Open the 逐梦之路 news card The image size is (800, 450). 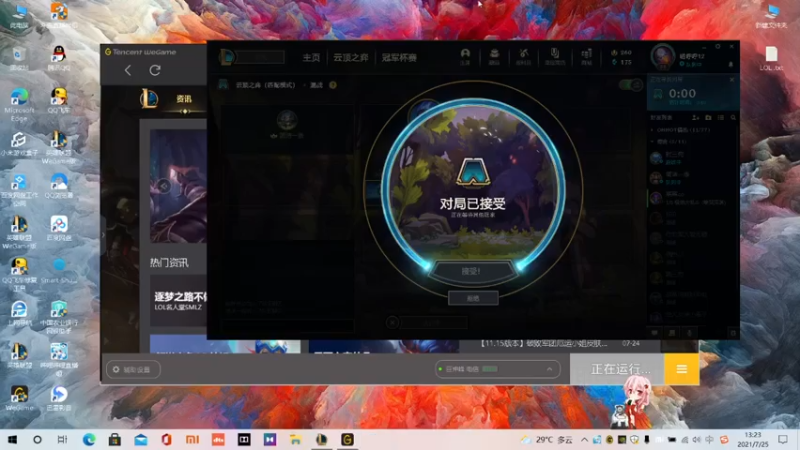coord(179,301)
